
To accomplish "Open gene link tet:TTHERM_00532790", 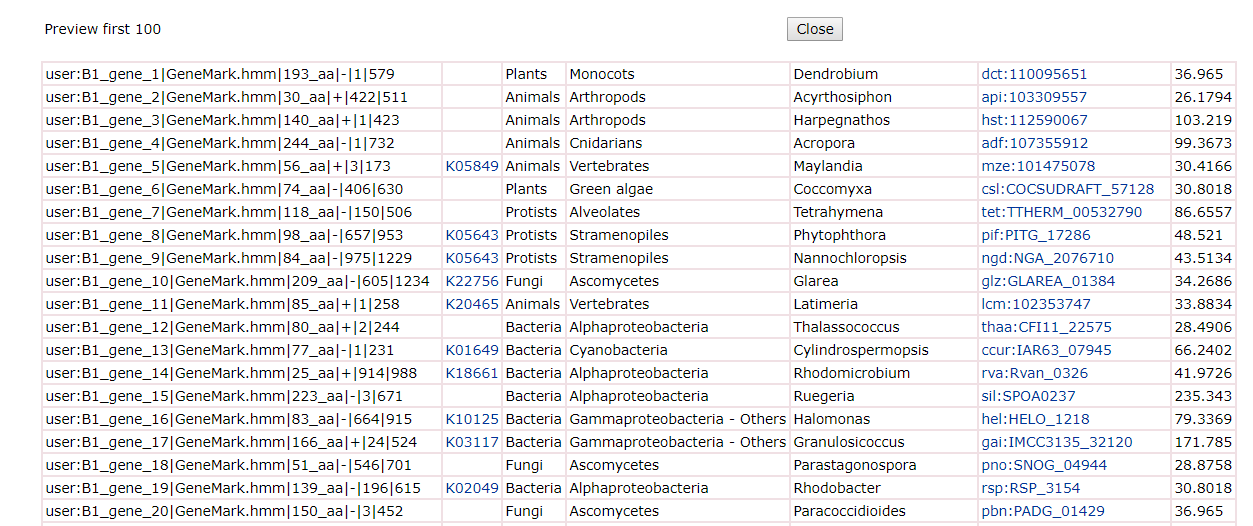I will click(1062, 212).
